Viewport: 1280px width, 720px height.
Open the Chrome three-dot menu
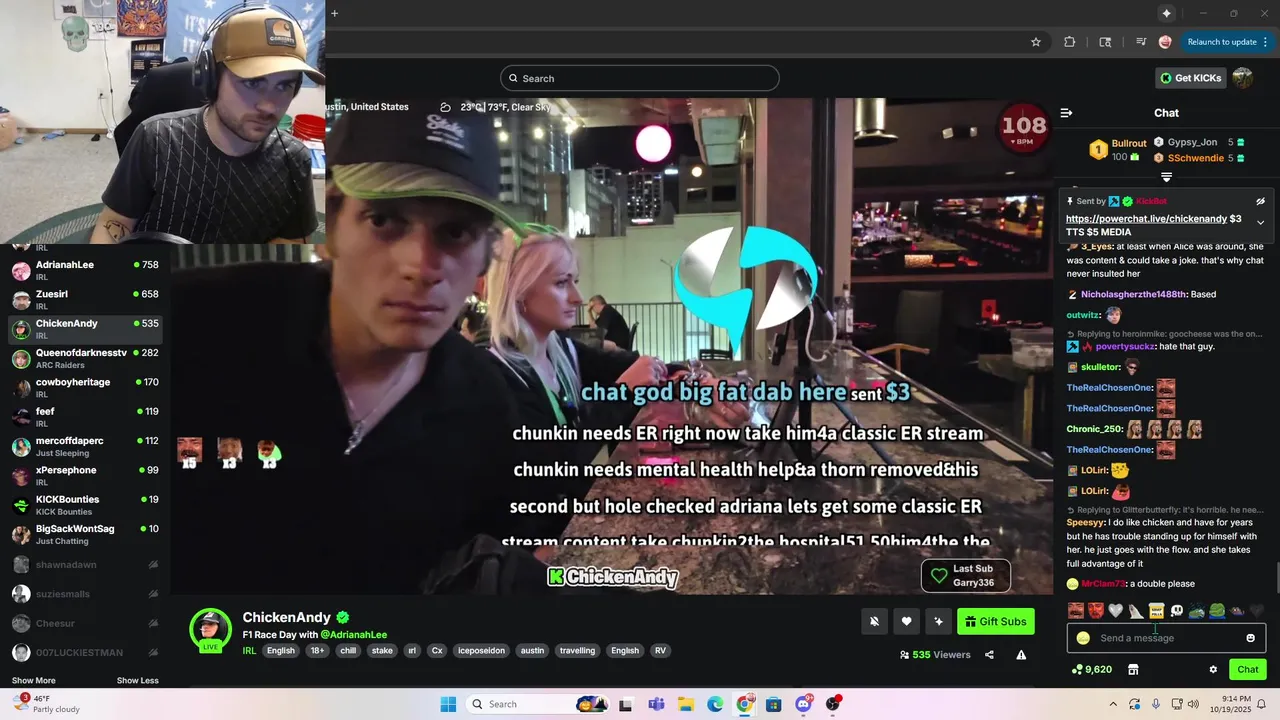1266,42
